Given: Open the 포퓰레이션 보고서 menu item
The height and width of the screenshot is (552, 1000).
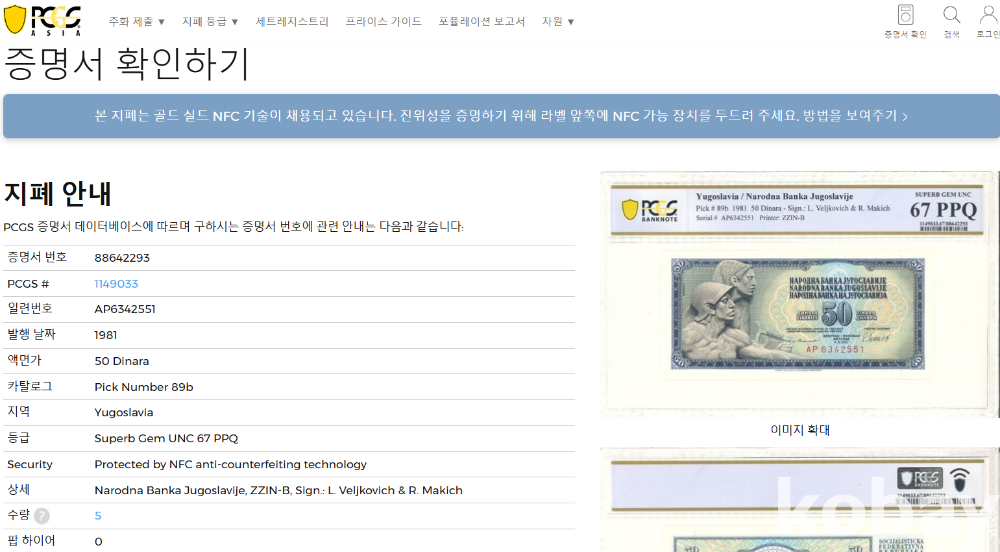Looking at the screenshot, I should (482, 22).
